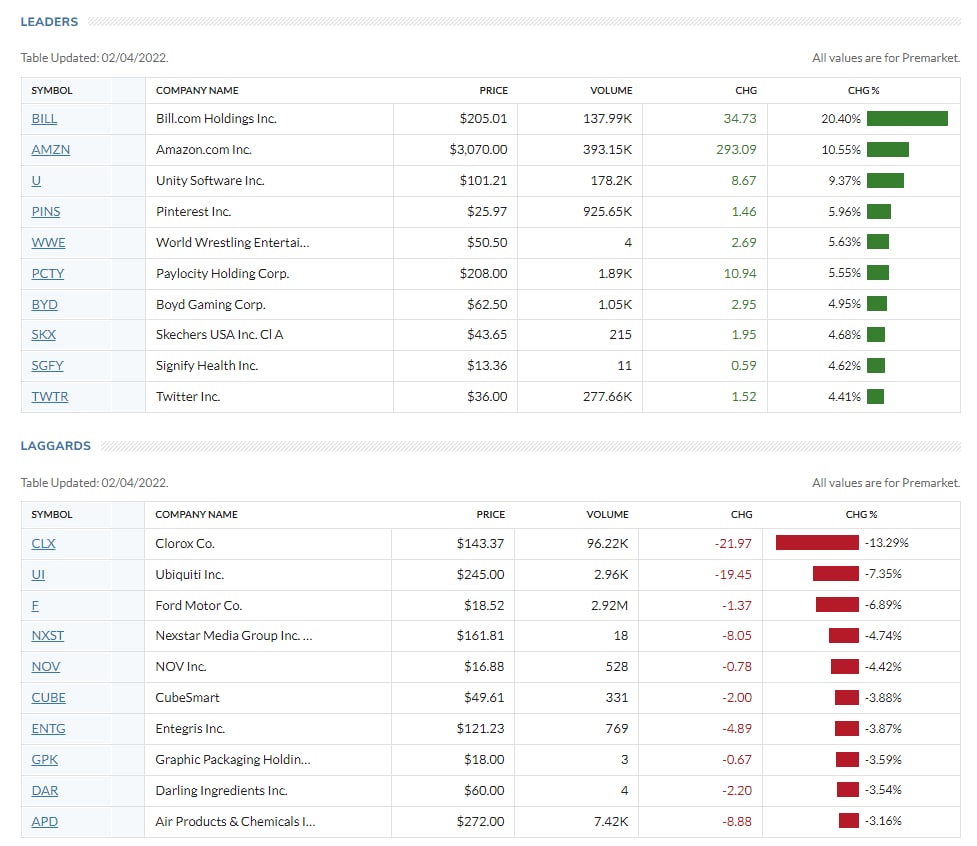This screenshot has width=977, height=846.
Task: Select the Skechers USA Inc. Cl A name
Action: [219, 335]
